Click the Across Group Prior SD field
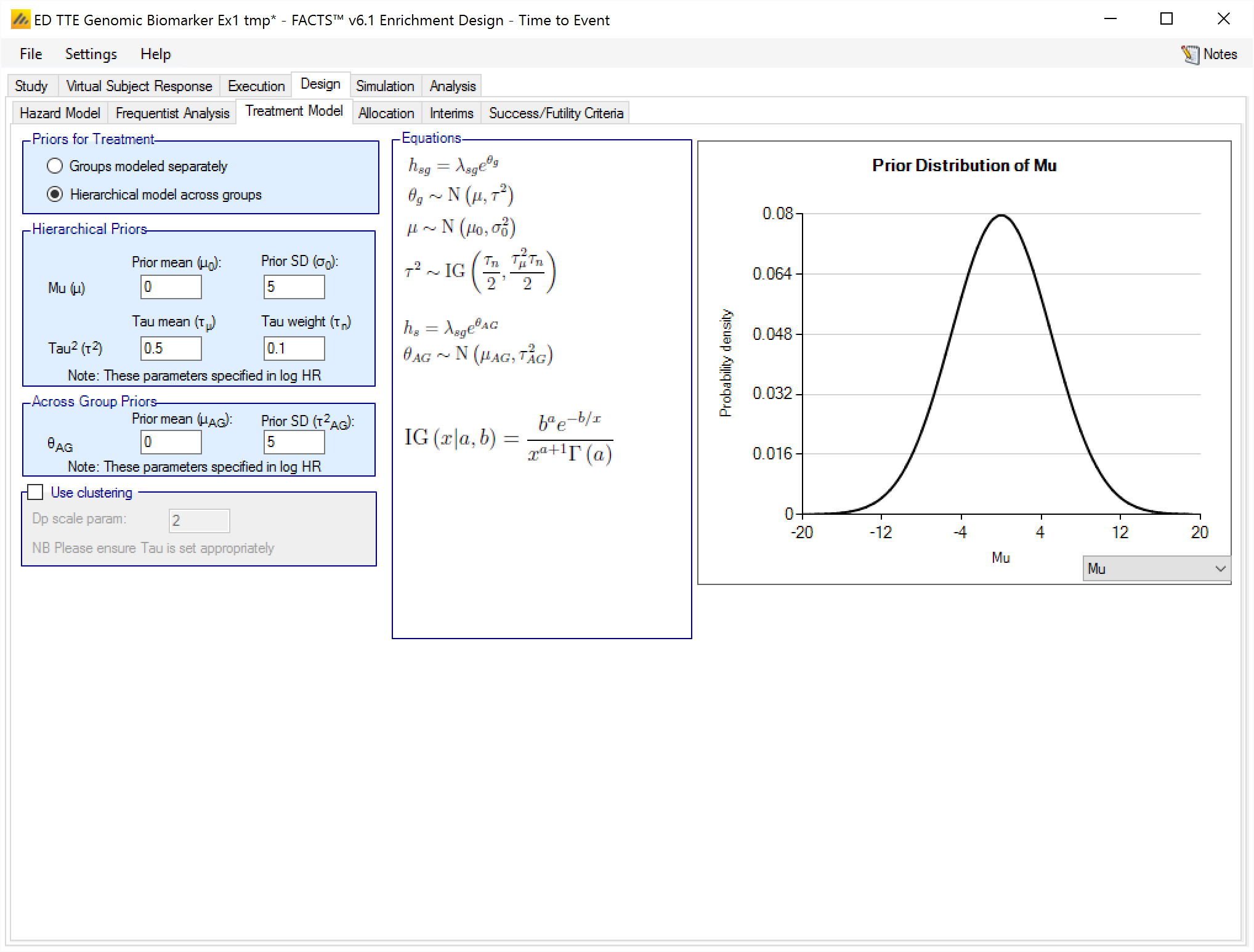The width and height of the screenshot is (1254, 952). (294, 442)
